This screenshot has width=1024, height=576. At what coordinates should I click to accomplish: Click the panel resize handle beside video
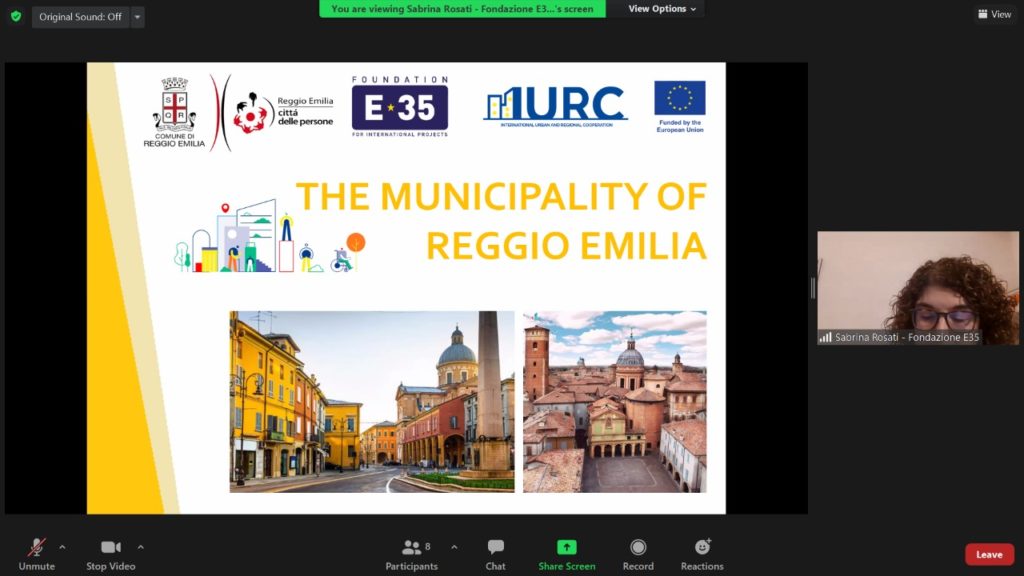point(812,288)
